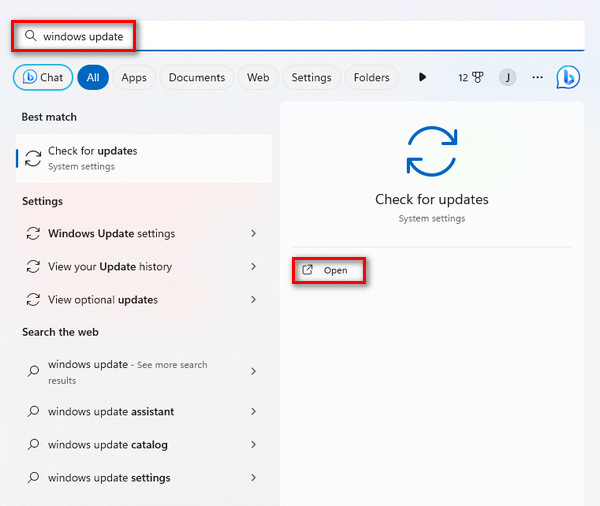Expand the windows update catalog chevron
The width and height of the screenshot is (600, 506).
click(x=253, y=445)
